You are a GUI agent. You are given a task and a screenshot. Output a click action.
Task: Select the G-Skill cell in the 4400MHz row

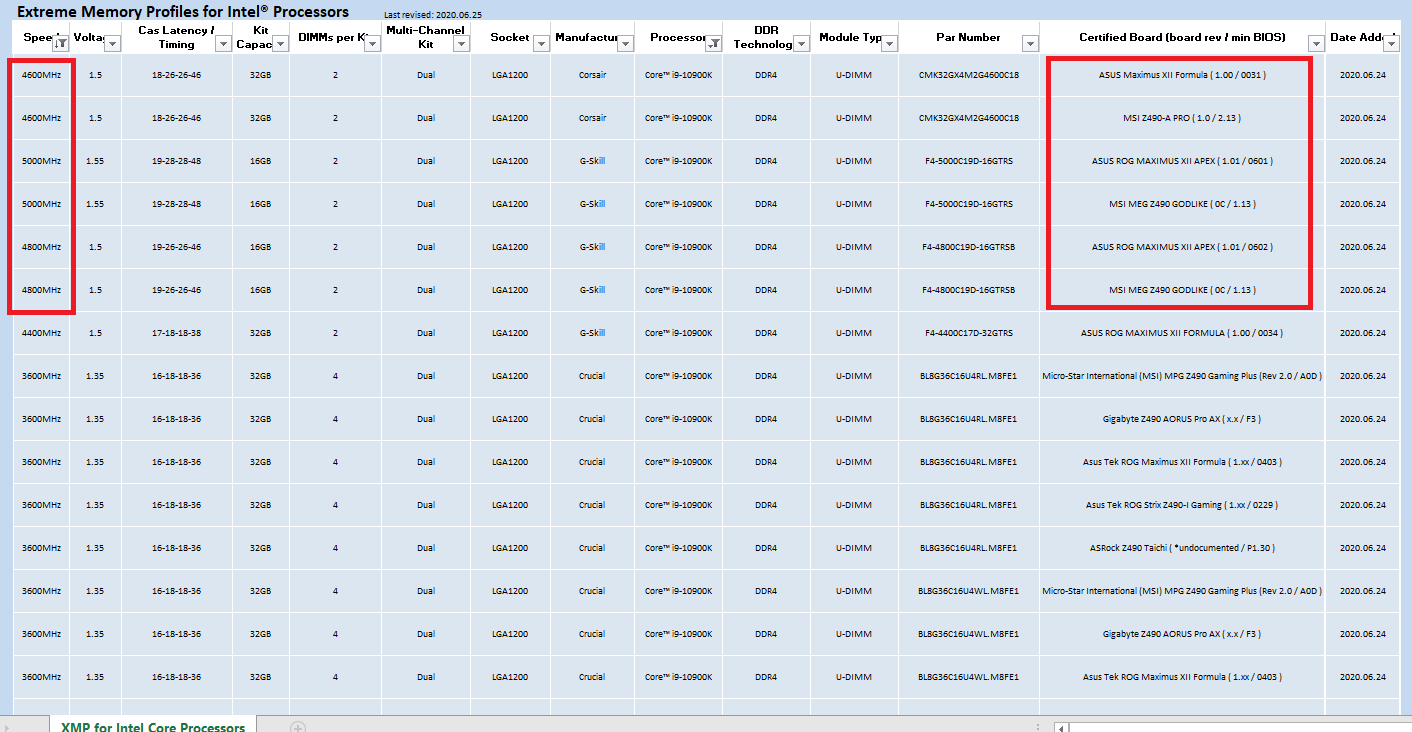click(x=592, y=333)
